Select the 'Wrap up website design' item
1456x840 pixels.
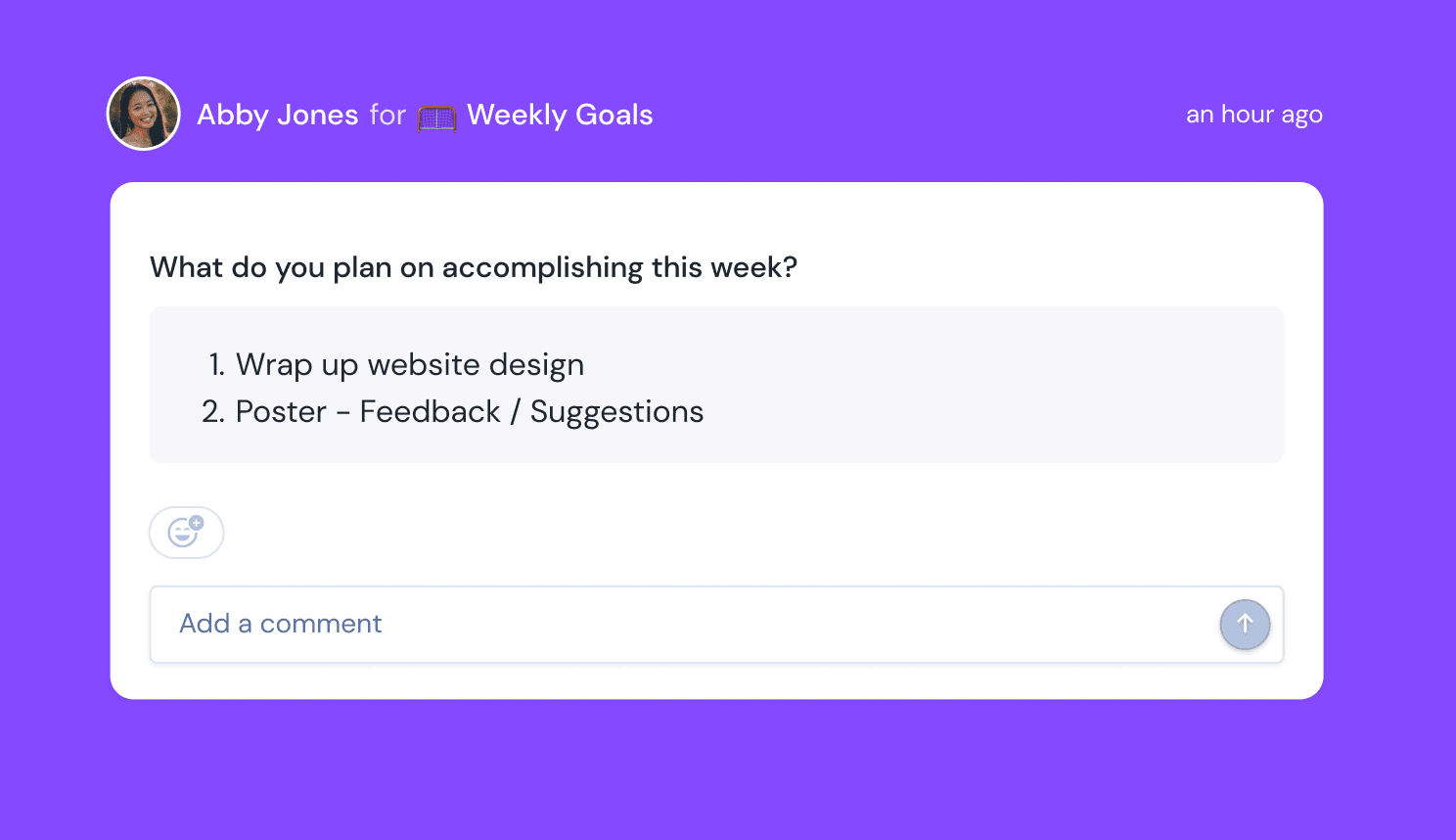coord(410,365)
